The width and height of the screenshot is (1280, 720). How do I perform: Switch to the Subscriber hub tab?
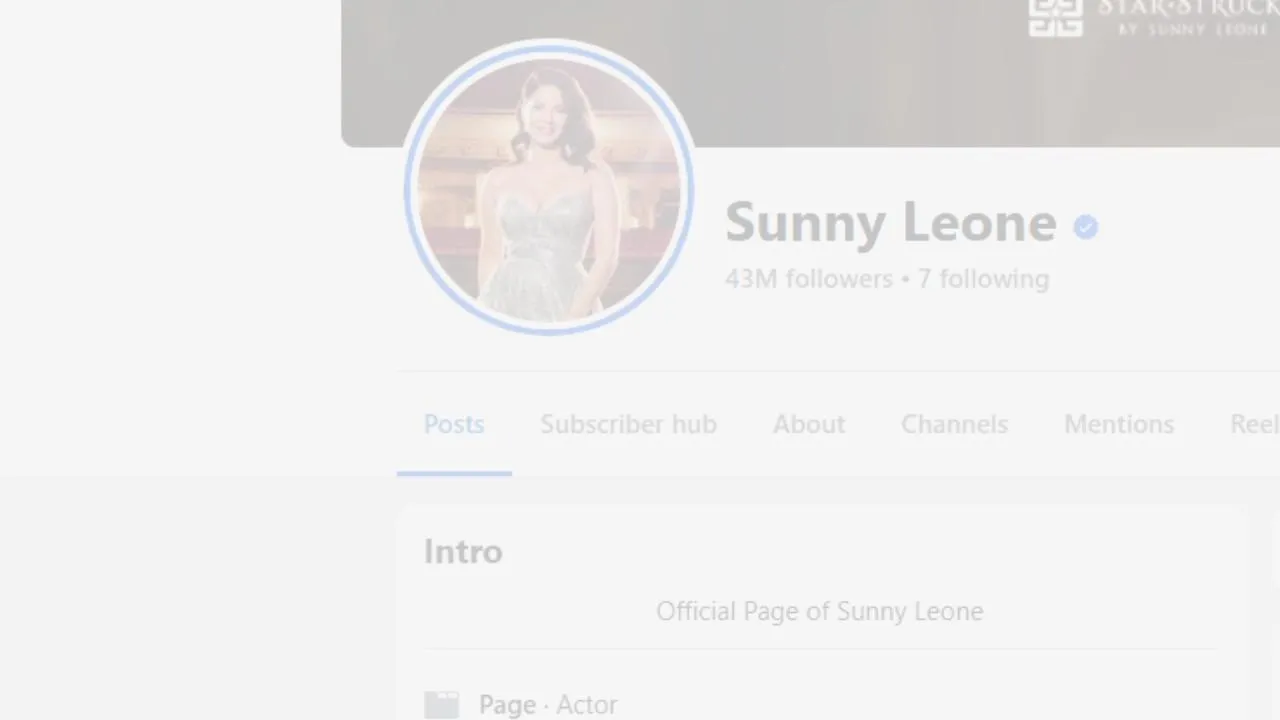[x=628, y=424]
